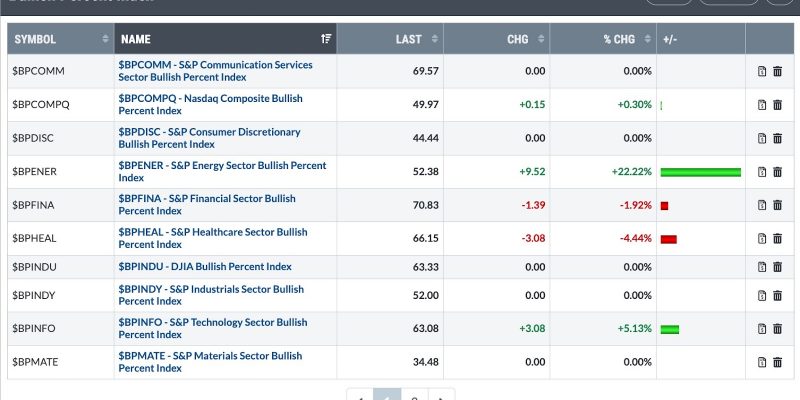Open notes icon for $BPCOMPQ row
The width and height of the screenshot is (800, 400).
point(762,105)
